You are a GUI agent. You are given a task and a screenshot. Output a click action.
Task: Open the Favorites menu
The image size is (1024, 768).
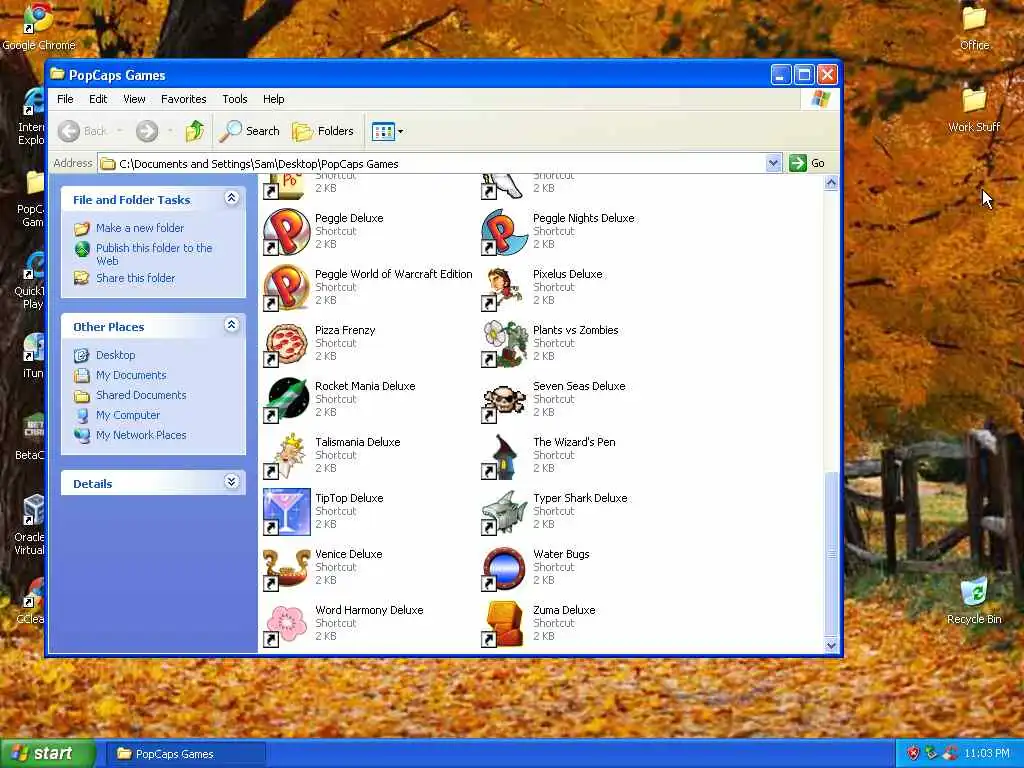coord(184,99)
